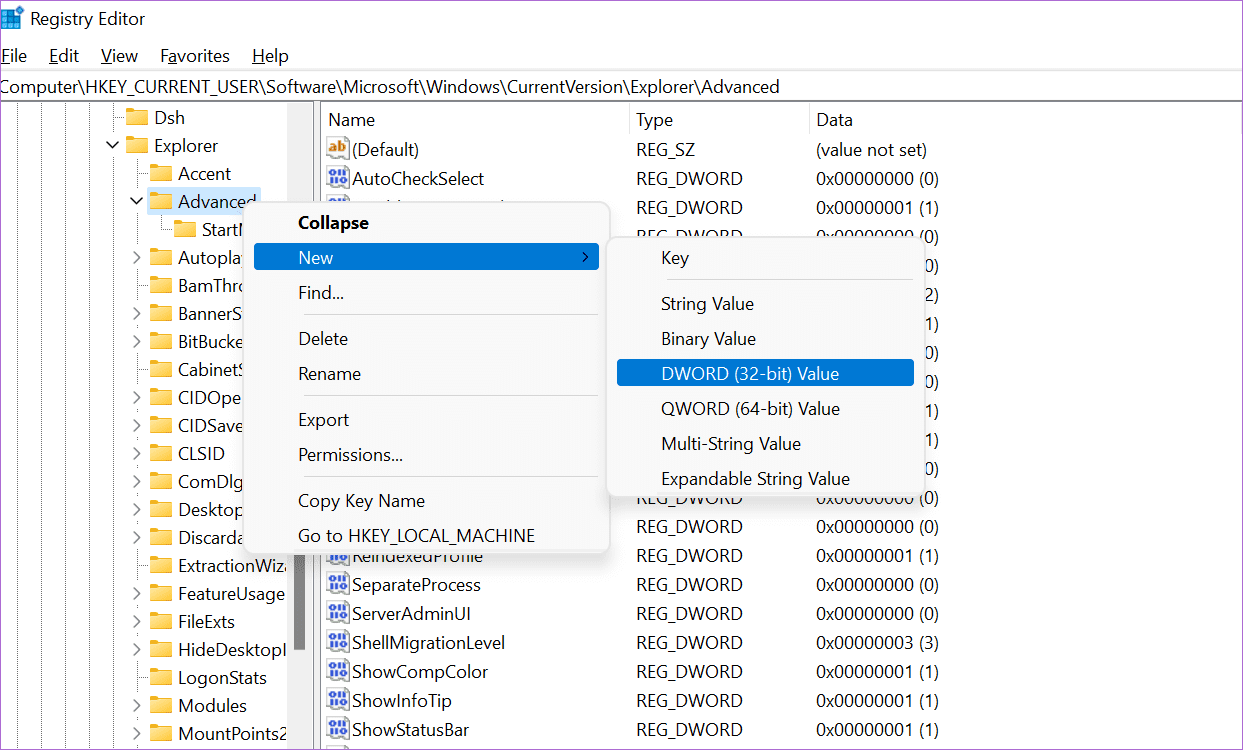Viewport: 1243px width, 750px height.
Task: Select the ShellMigrationLevel data 0x00000003 (3)
Action: pyautogui.click(x=876, y=643)
